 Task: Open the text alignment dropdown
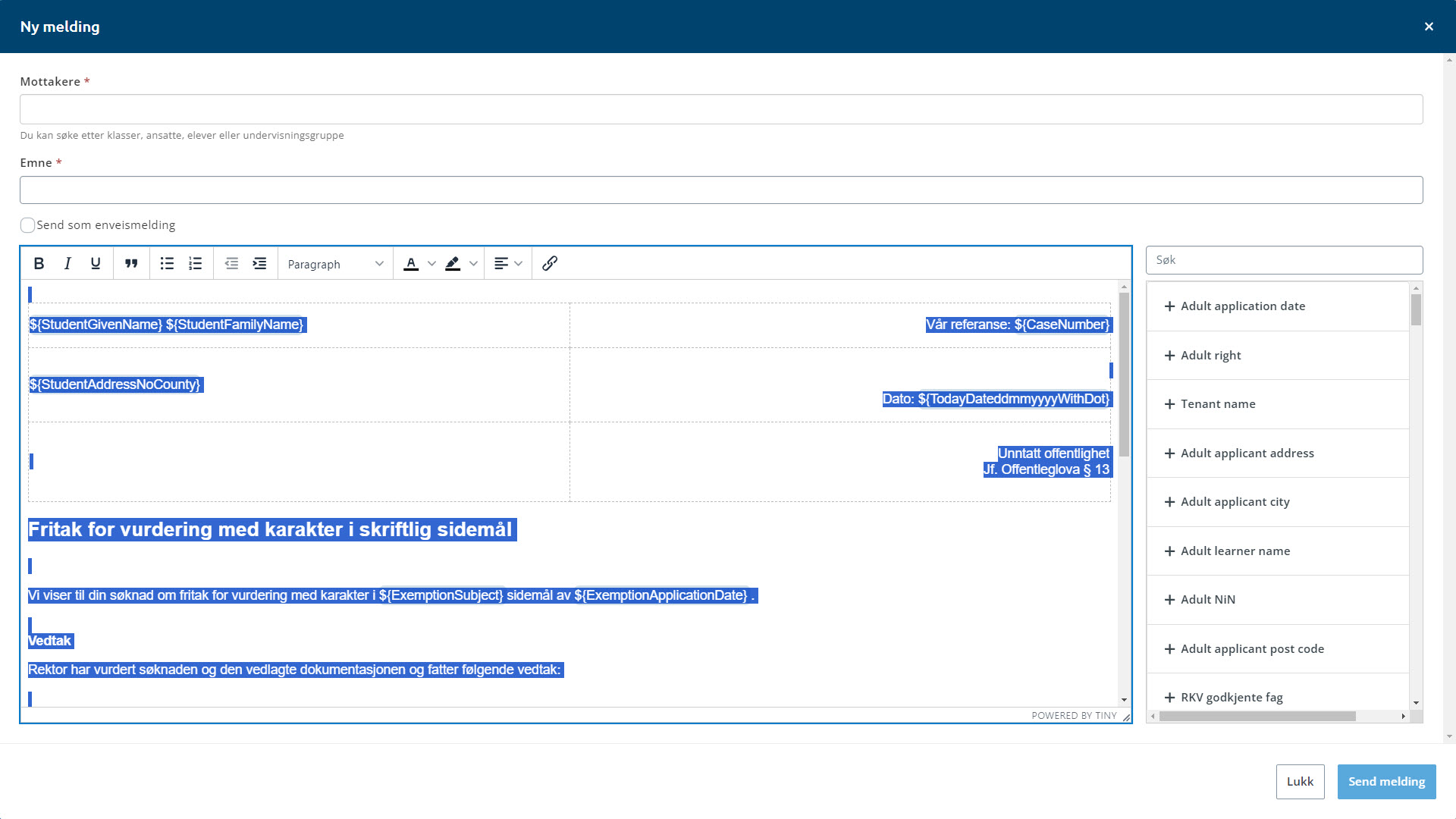click(508, 264)
